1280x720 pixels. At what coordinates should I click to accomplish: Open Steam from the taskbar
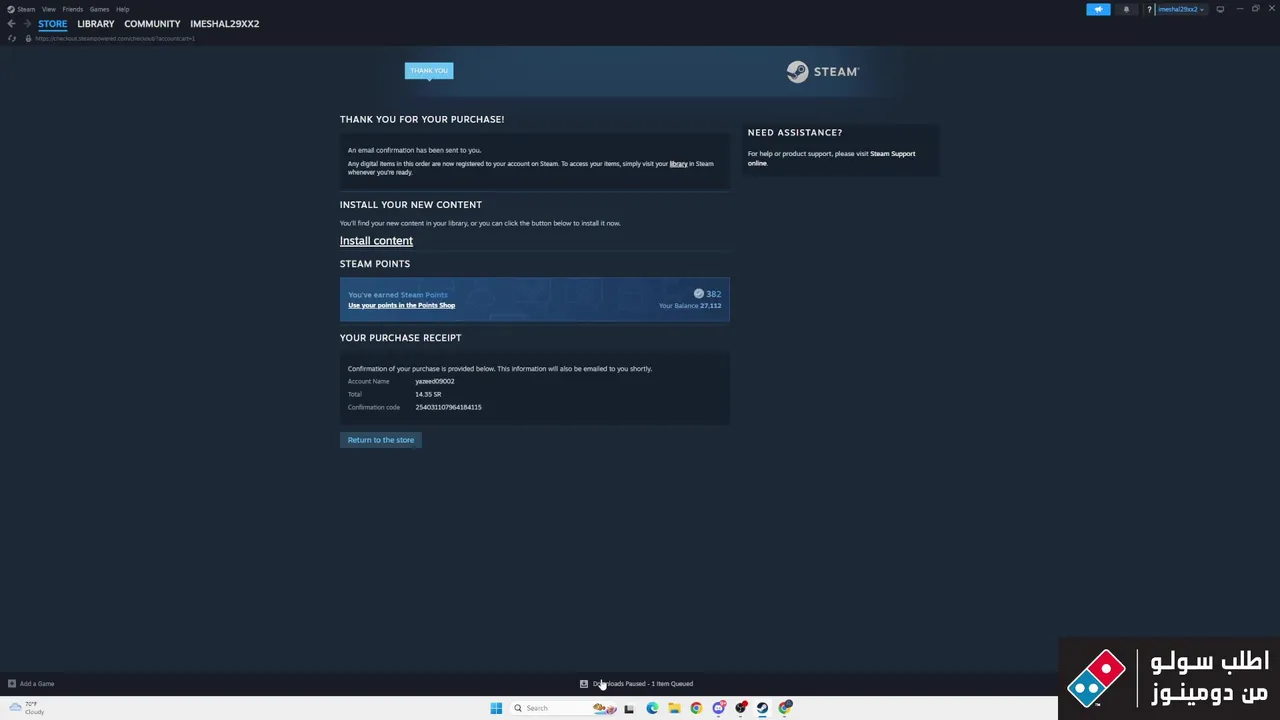(762, 708)
